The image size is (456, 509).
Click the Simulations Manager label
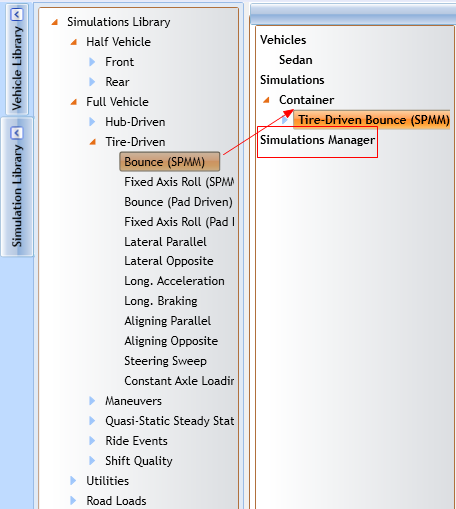click(317, 140)
